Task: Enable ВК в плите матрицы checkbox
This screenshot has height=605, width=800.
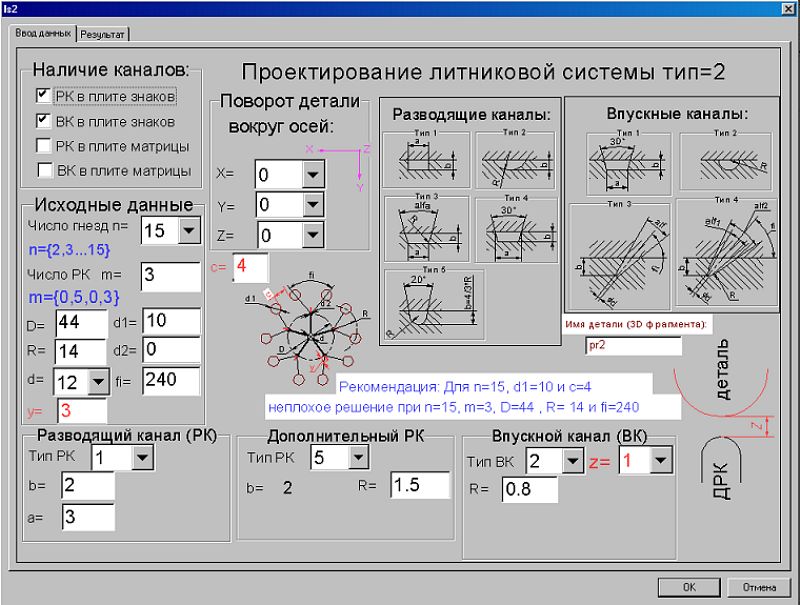Action: click(x=43, y=170)
